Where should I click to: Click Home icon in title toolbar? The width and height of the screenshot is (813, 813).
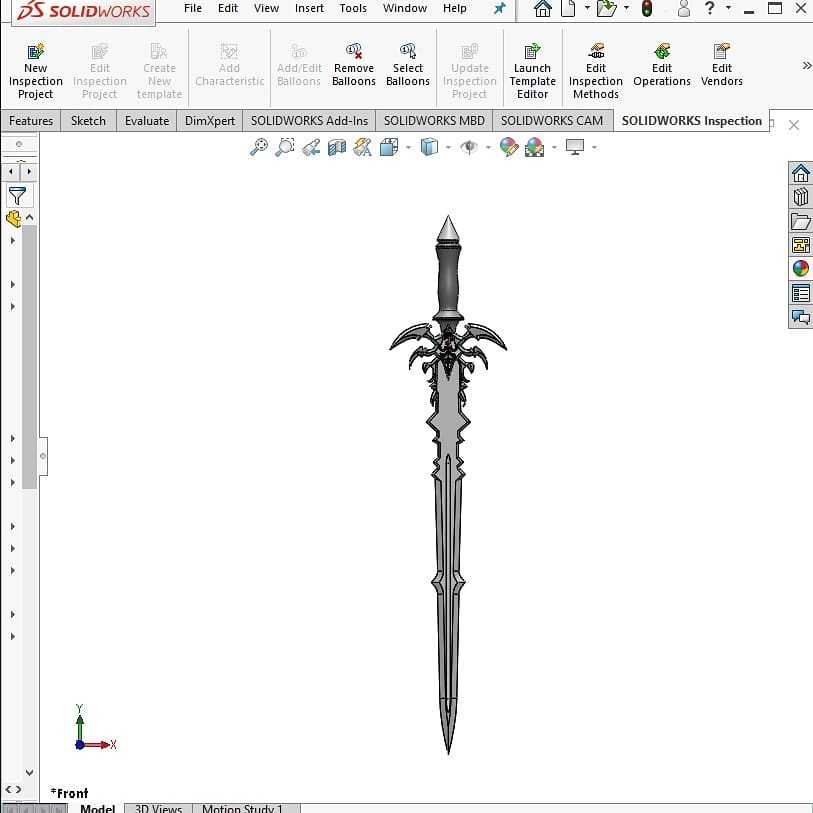[542, 9]
